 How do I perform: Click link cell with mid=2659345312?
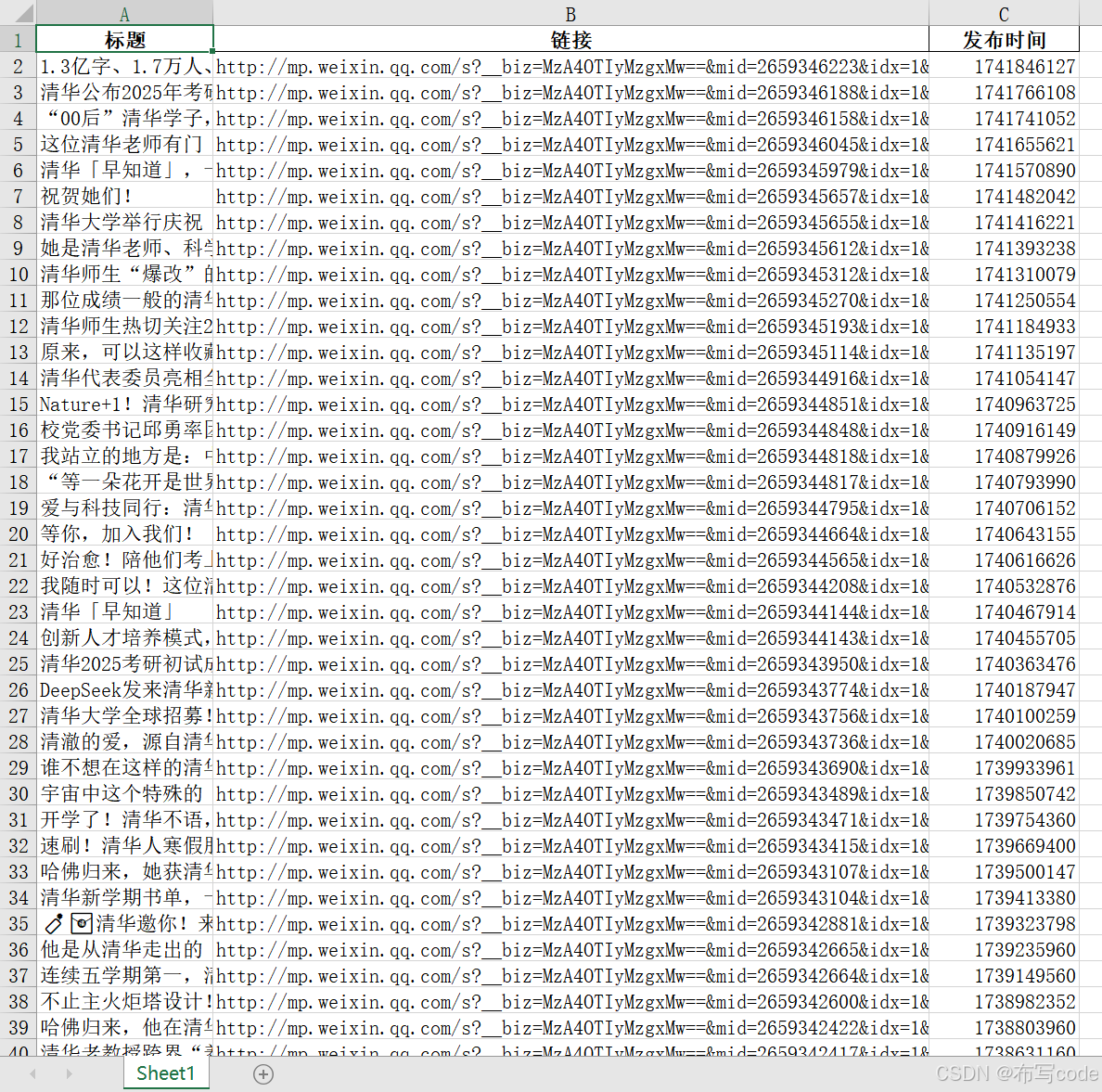(570, 275)
